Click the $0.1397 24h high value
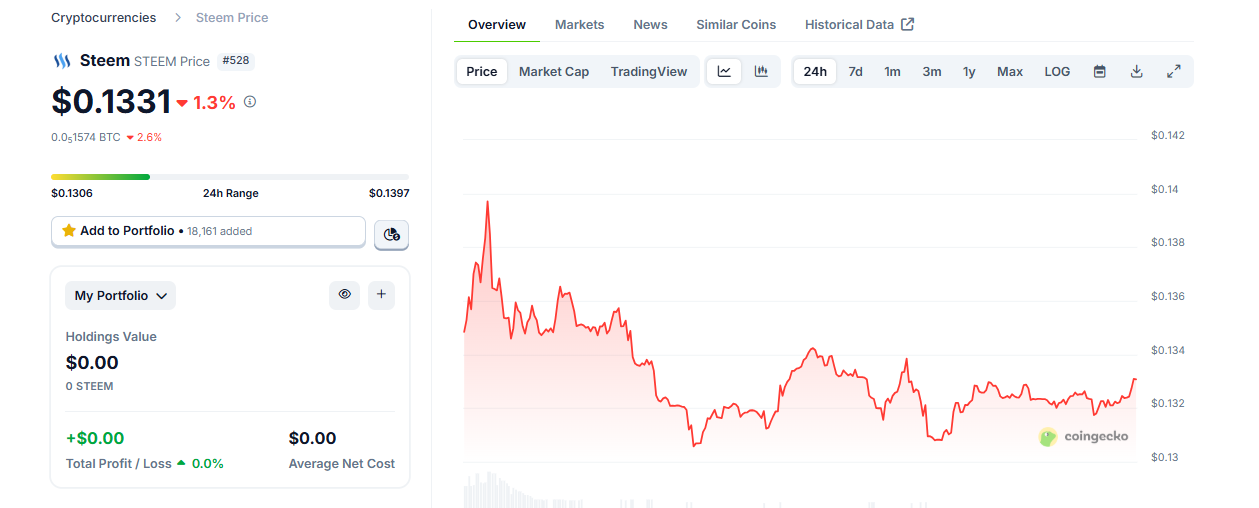This screenshot has width=1259, height=508. (389, 193)
